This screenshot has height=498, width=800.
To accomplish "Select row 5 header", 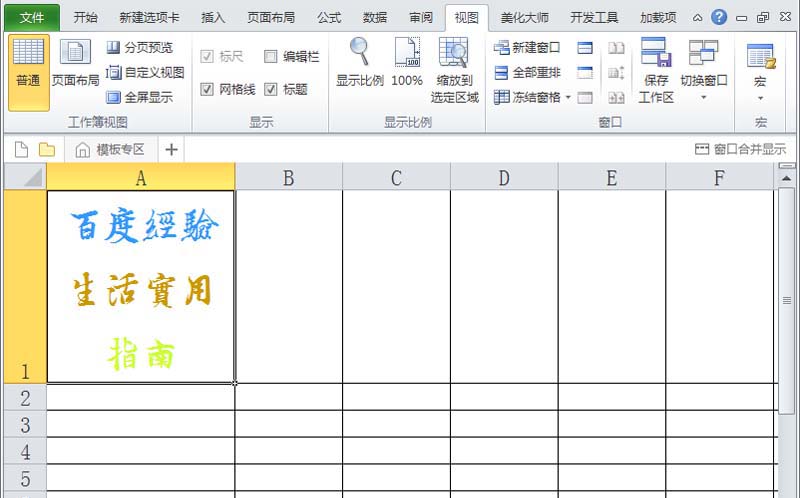I will (26, 478).
